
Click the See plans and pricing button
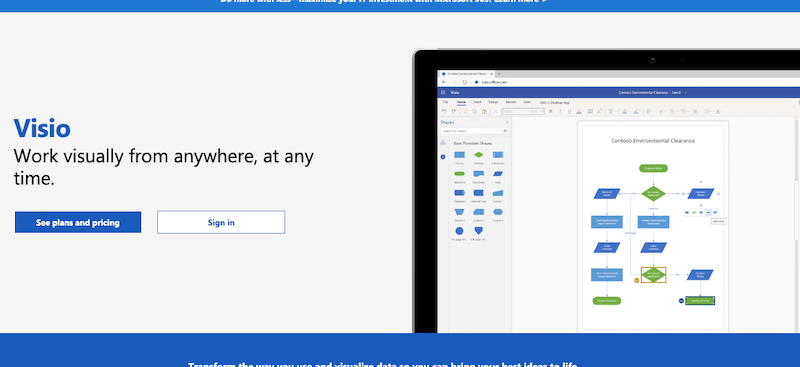point(78,223)
